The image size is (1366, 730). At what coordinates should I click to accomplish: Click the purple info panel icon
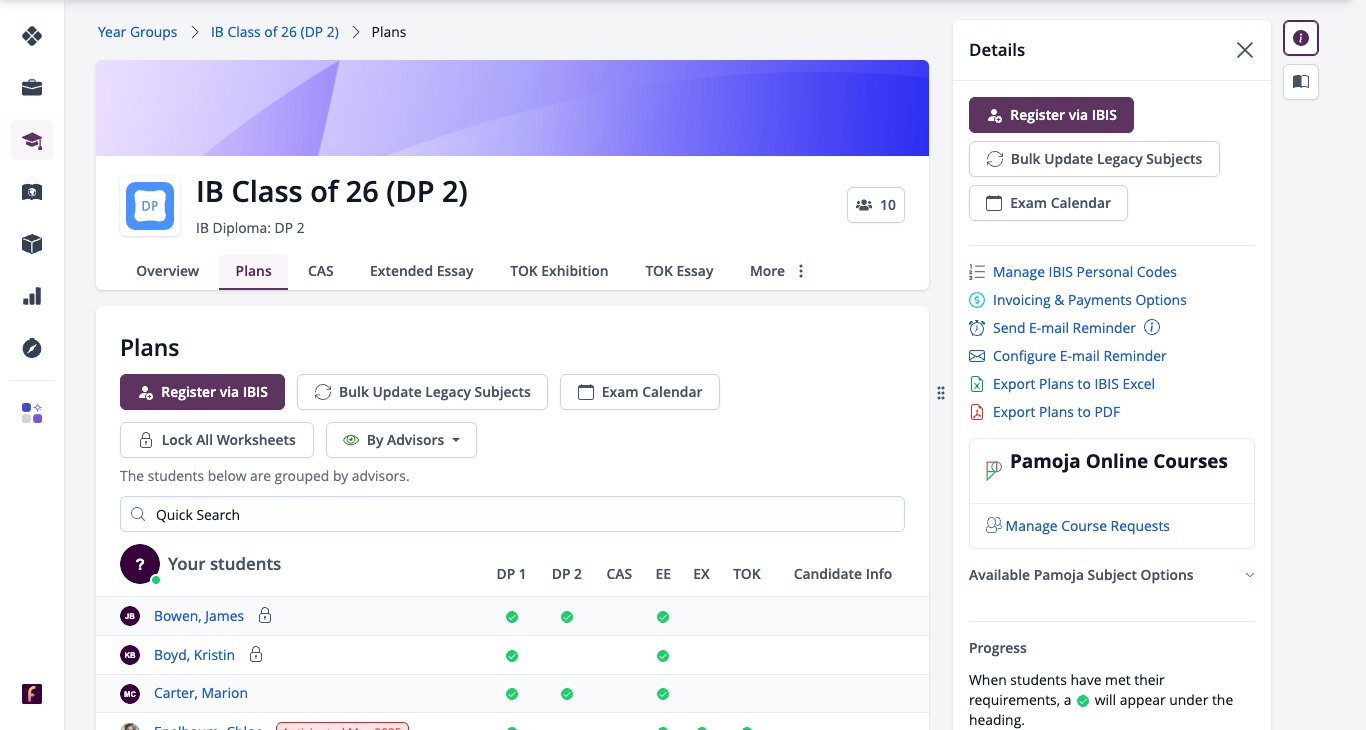pyautogui.click(x=1301, y=38)
